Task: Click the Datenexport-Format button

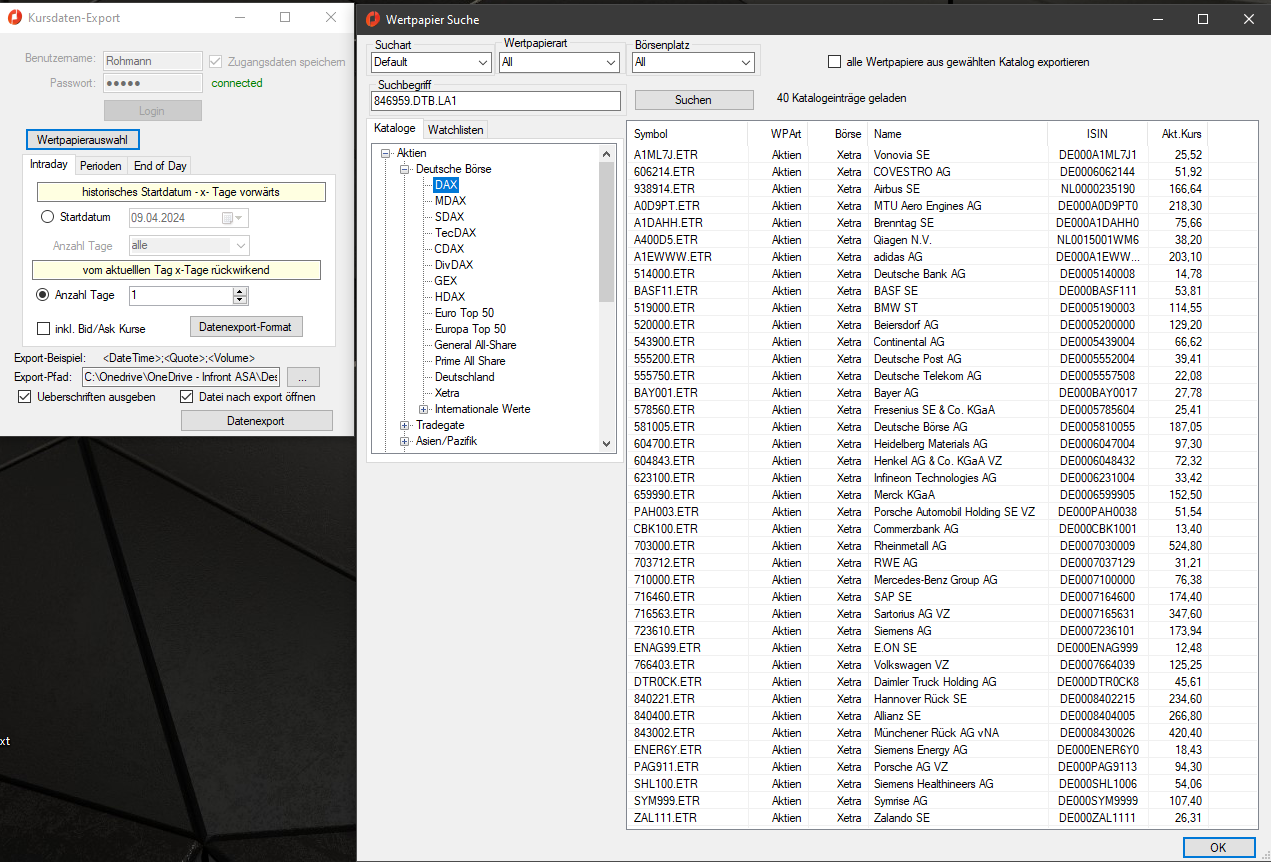Action: click(x=246, y=327)
